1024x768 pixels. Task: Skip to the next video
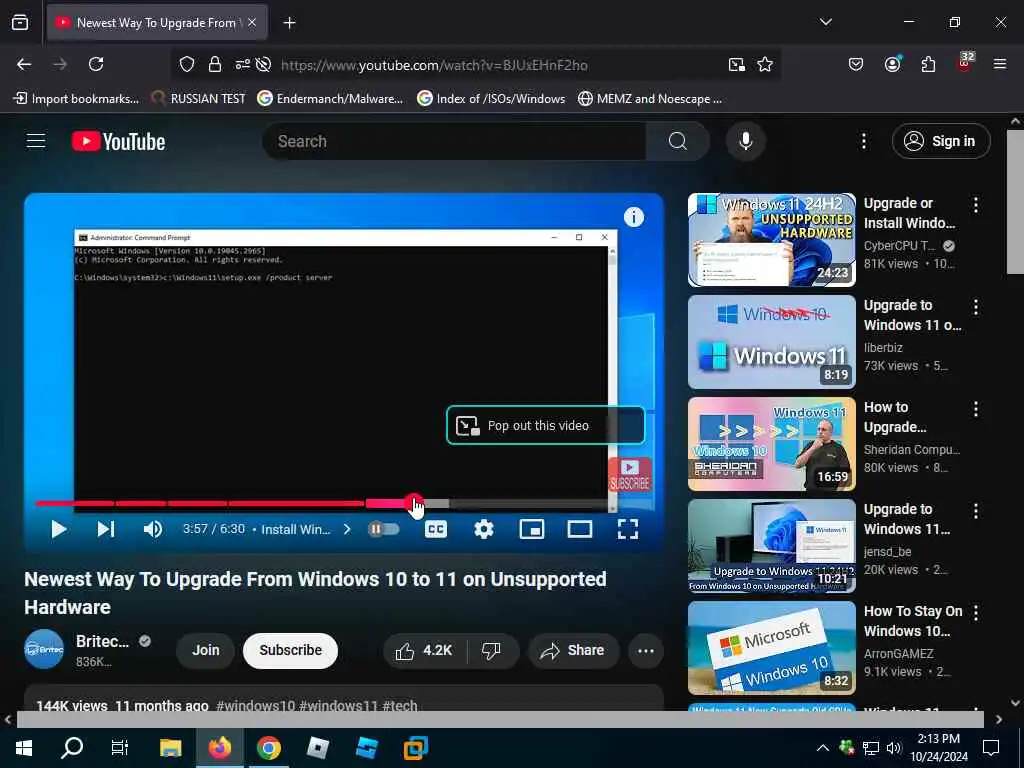(106, 529)
